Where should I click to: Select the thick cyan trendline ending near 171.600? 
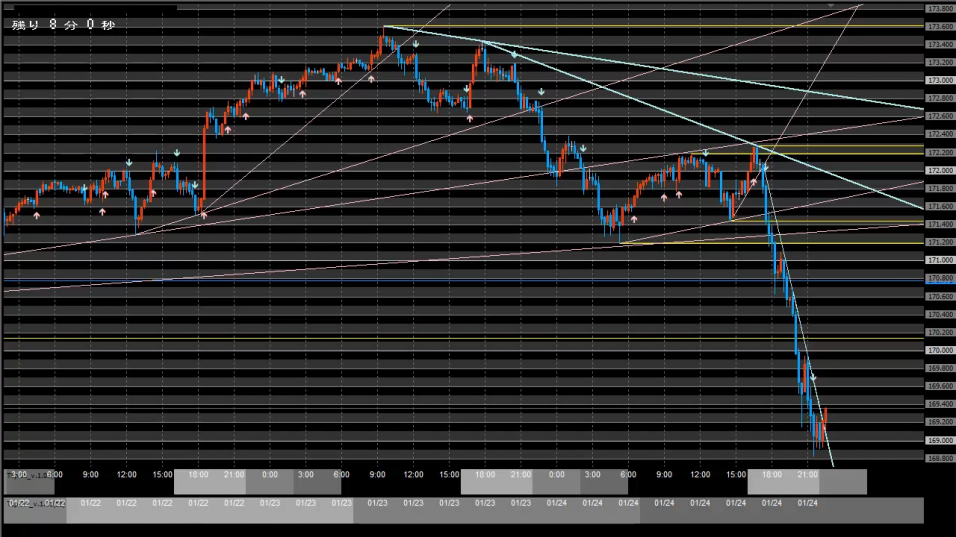[701, 124]
